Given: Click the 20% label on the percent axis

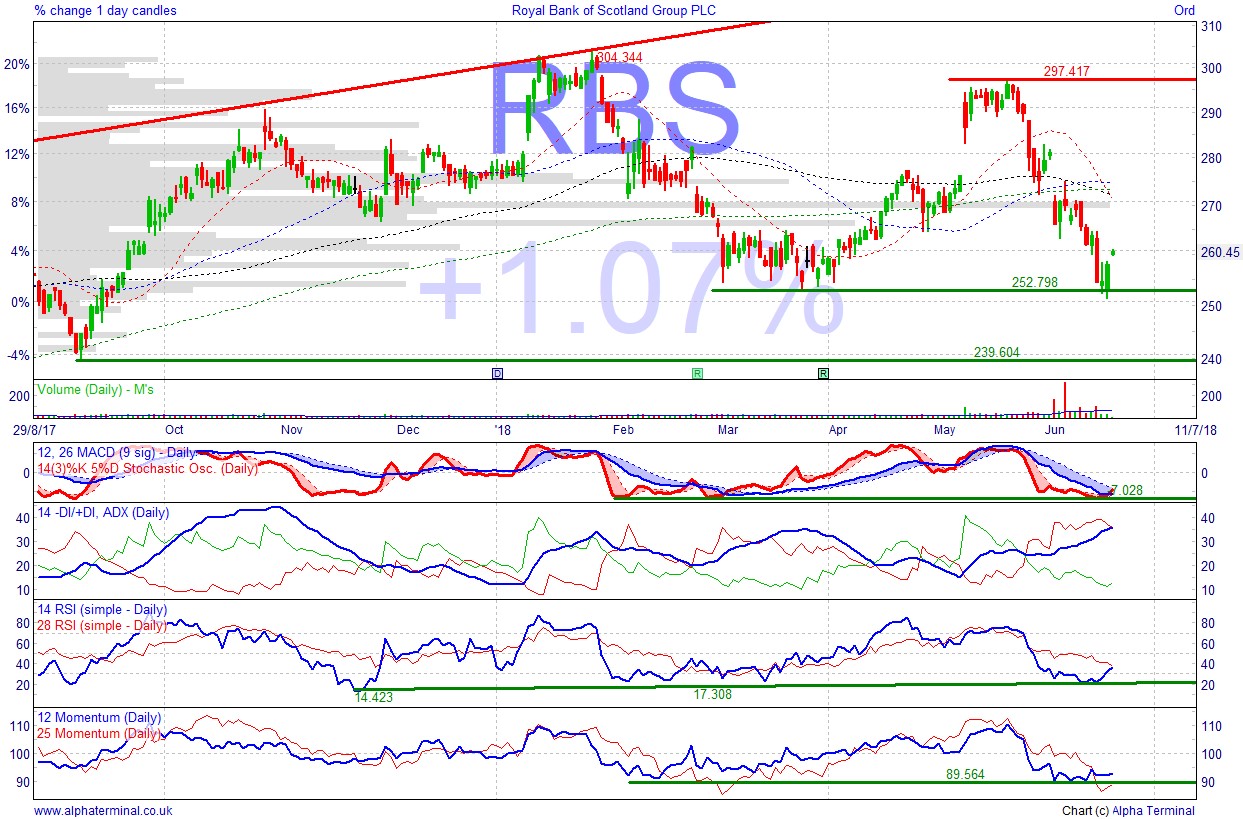Looking at the screenshot, I should pyautogui.click(x=18, y=63).
